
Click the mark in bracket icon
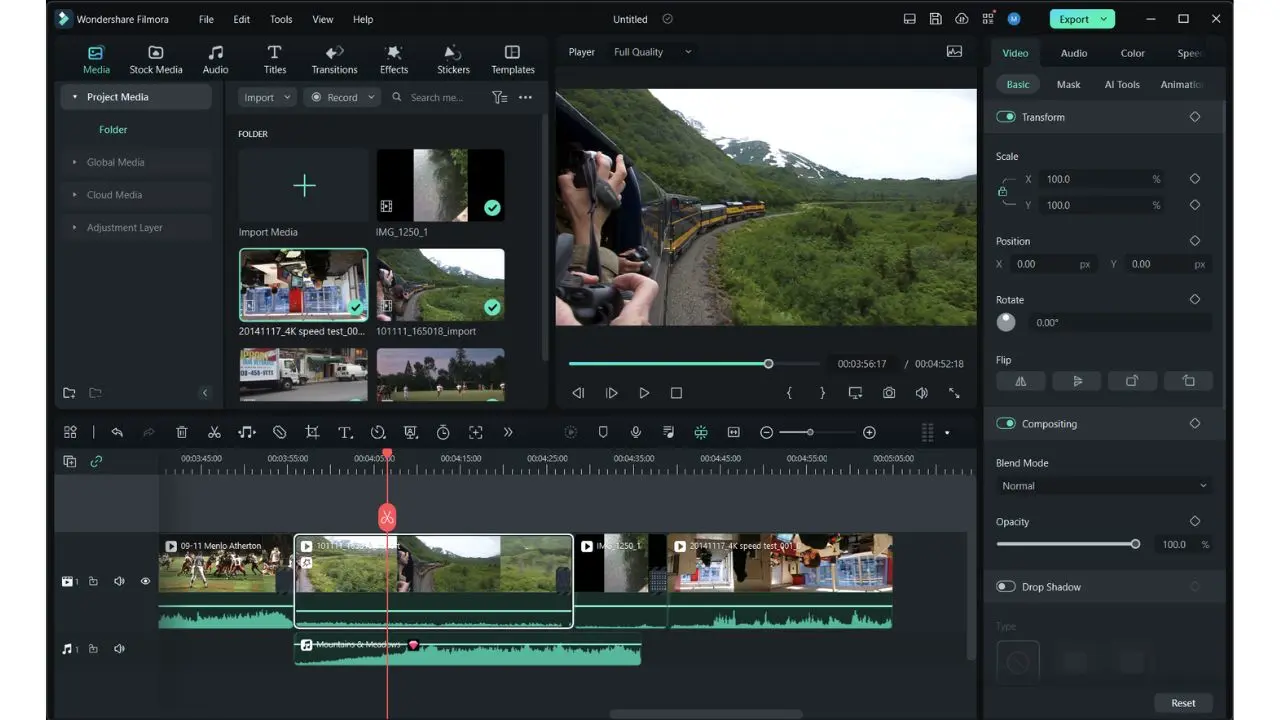click(x=789, y=393)
